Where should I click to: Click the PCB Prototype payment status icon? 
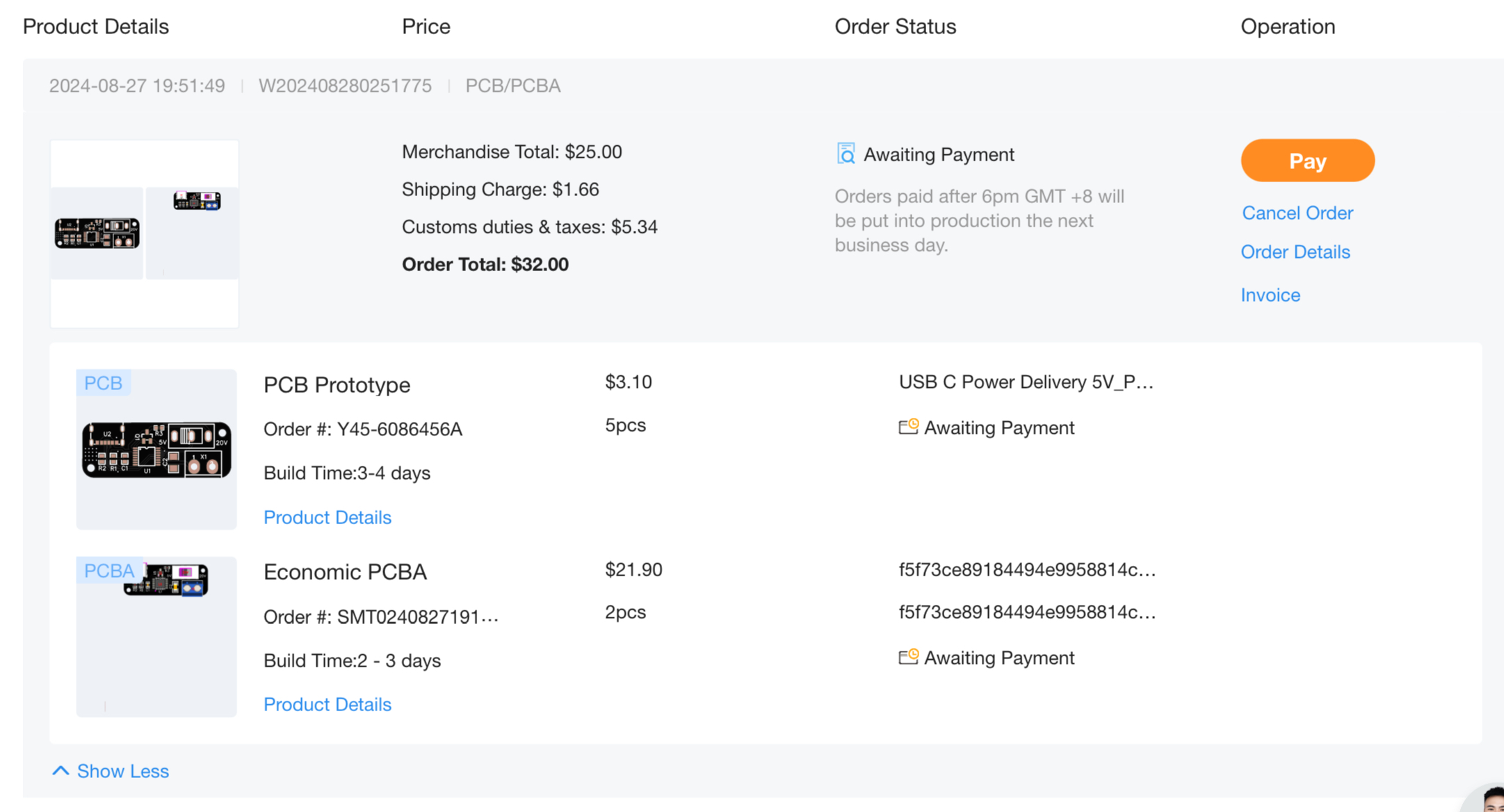[x=908, y=427]
